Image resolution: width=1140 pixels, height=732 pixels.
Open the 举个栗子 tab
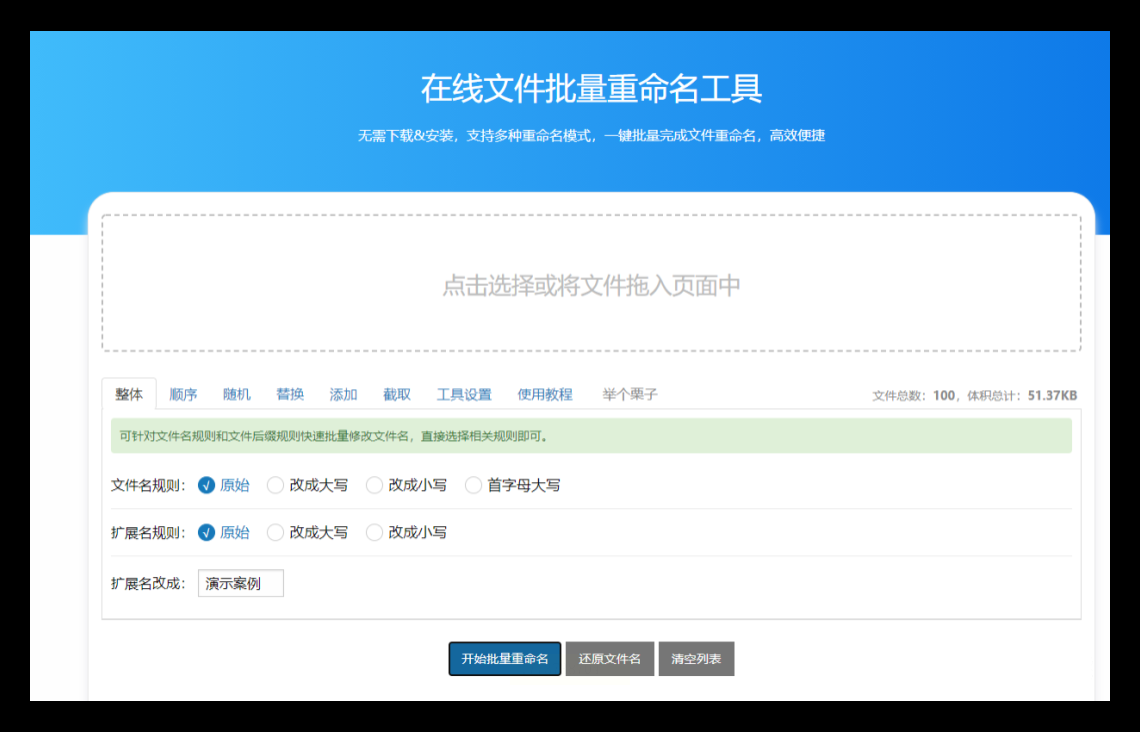tap(630, 394)
